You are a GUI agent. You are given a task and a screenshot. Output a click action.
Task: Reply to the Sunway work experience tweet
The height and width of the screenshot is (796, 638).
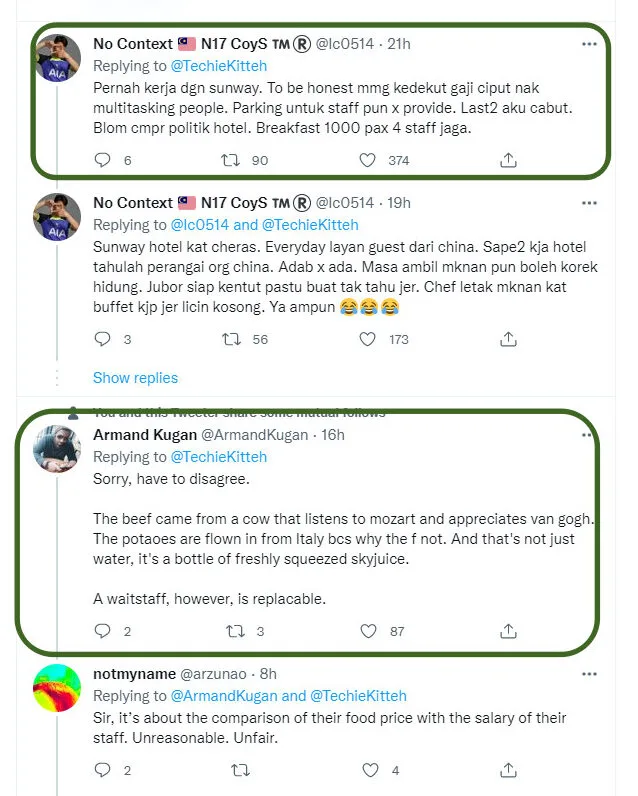click(102, 160)
